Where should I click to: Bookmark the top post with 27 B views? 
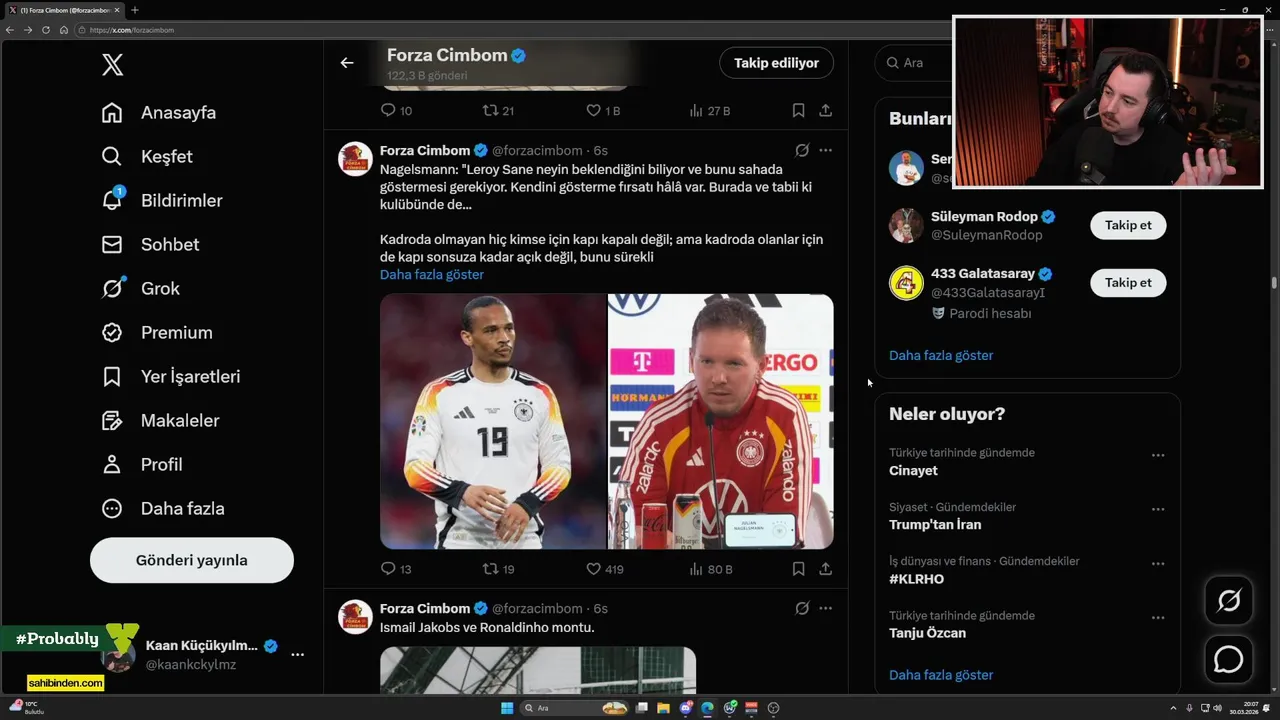(x=798, y=111)
